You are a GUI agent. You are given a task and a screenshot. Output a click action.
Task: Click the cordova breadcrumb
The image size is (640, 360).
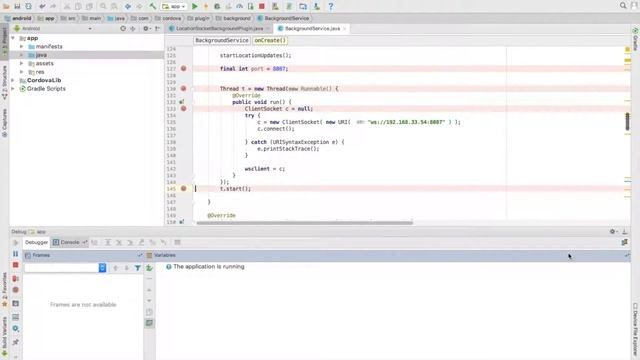168,18
